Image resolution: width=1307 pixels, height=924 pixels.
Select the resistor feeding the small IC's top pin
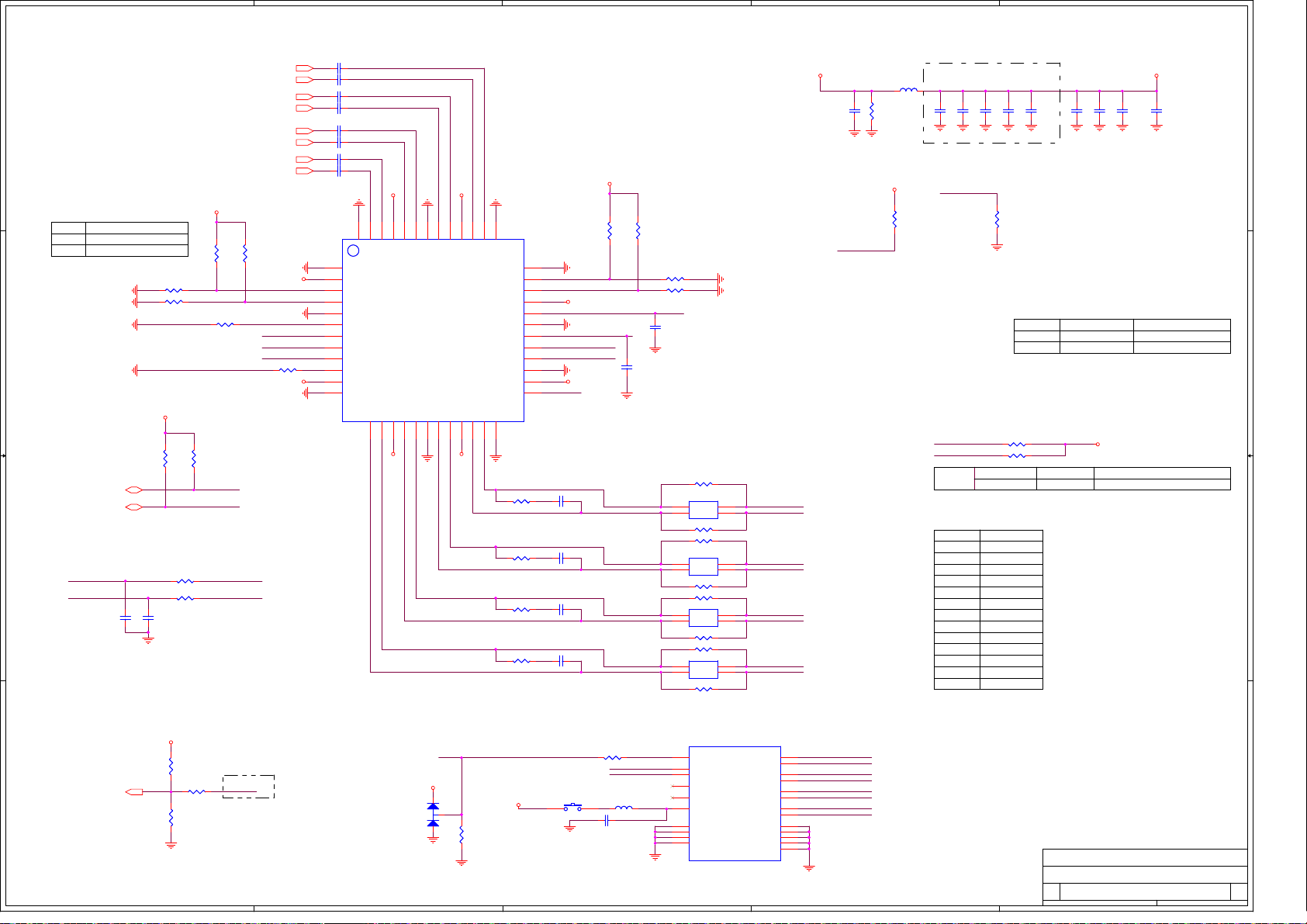point(613,757)
